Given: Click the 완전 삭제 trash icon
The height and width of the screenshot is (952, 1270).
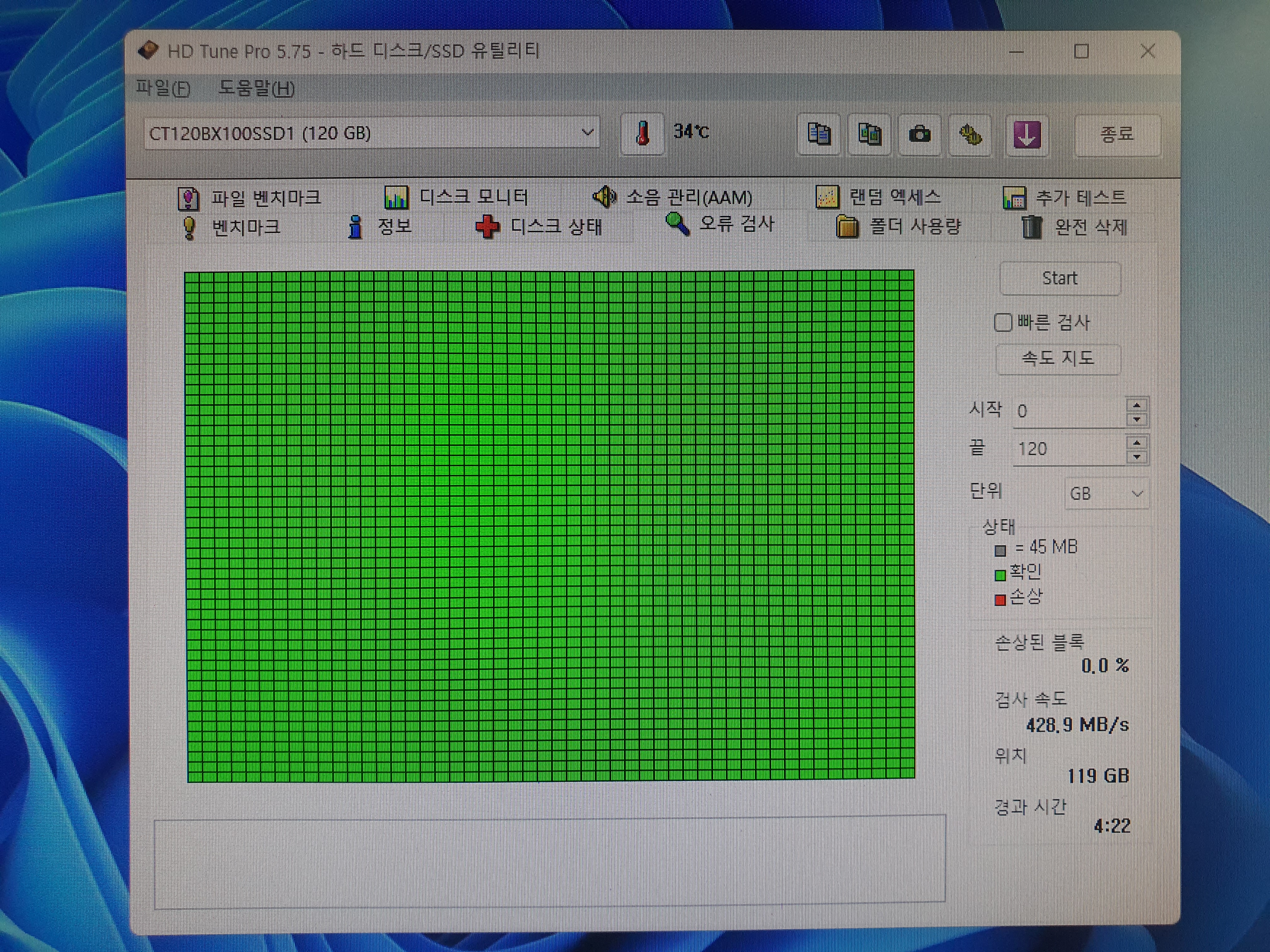Looking at the screenshot, I should (x=1031, y=227).
